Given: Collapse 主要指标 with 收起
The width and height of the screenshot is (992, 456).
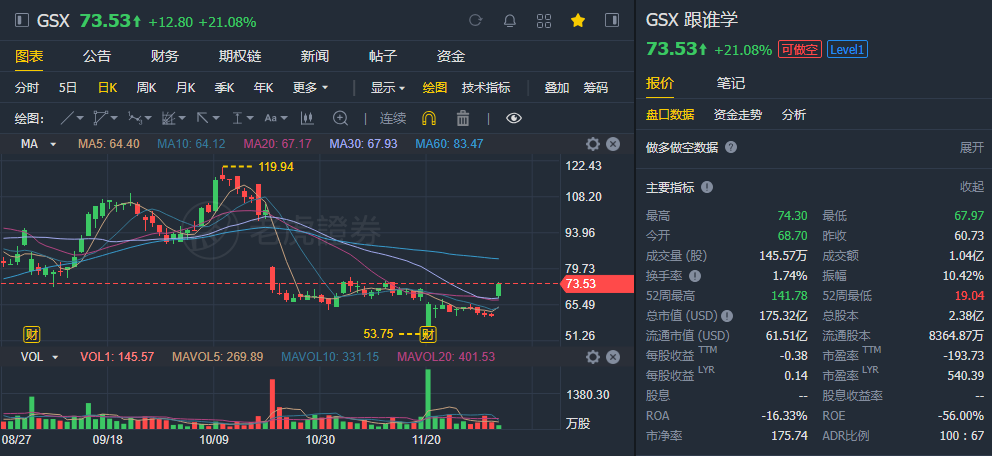Looking at the screenshot, I should click(x=972, y=187).
